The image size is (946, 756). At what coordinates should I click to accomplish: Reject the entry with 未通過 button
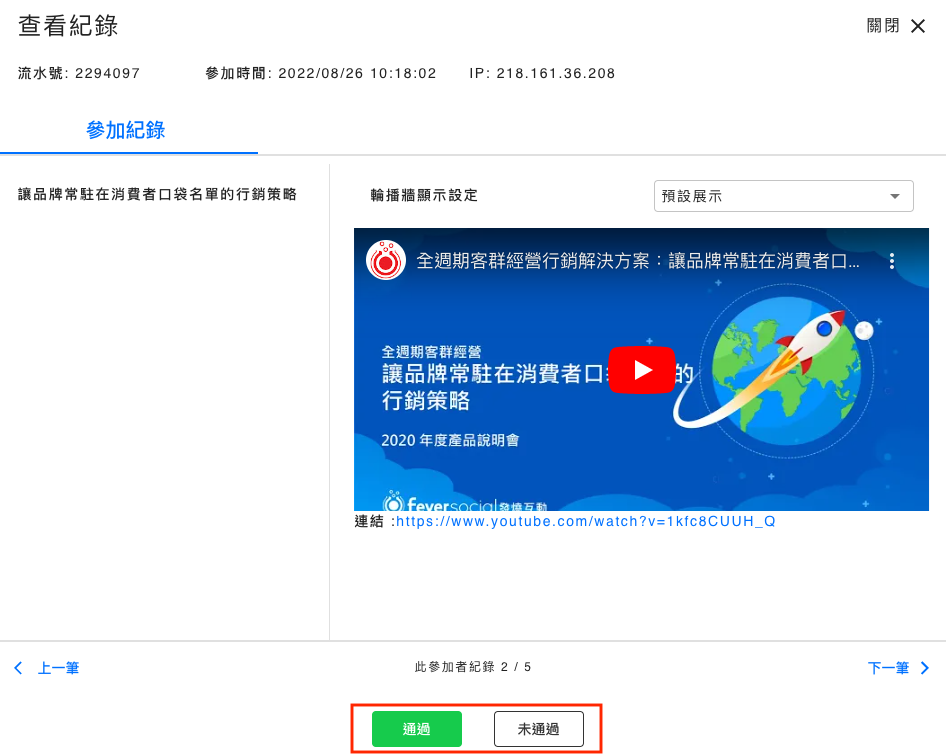538,729
